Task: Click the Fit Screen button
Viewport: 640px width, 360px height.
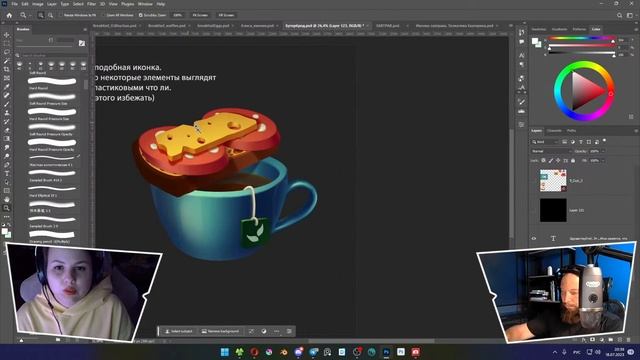Action: pos(200,15)
